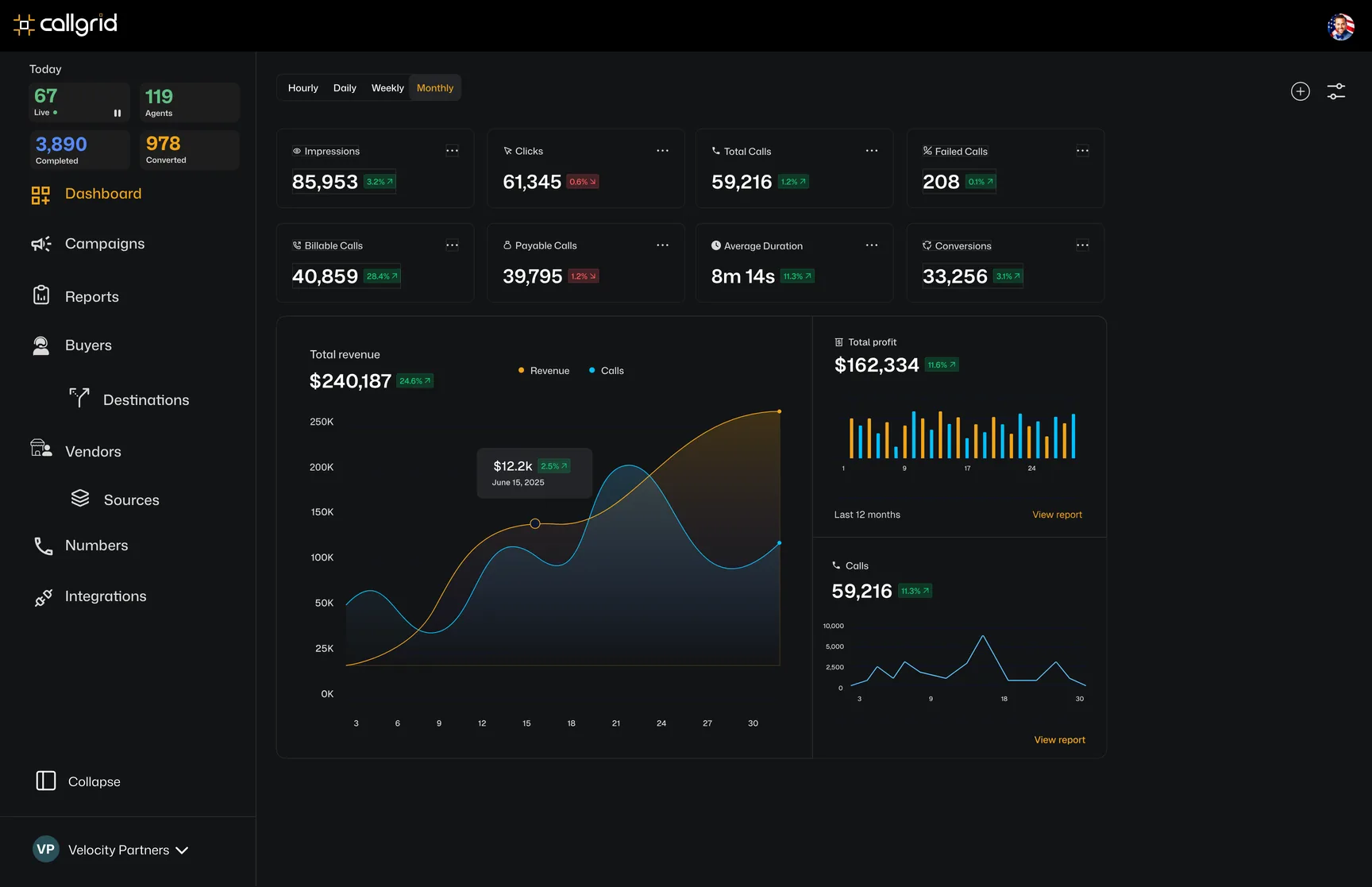Screen dimensions: 1372x887
Task: Click the 67 Live counter
Action: pos(80,102)
